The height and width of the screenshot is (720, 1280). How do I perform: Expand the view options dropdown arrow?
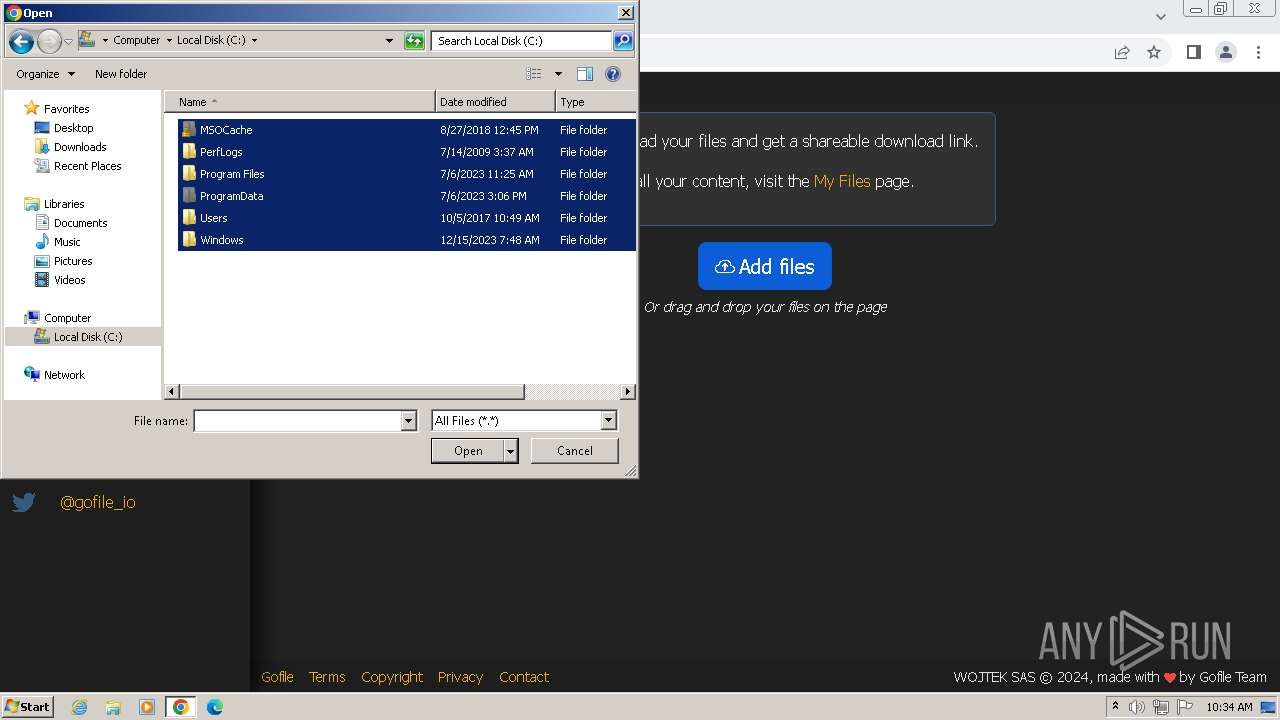(x=558, y=74)
